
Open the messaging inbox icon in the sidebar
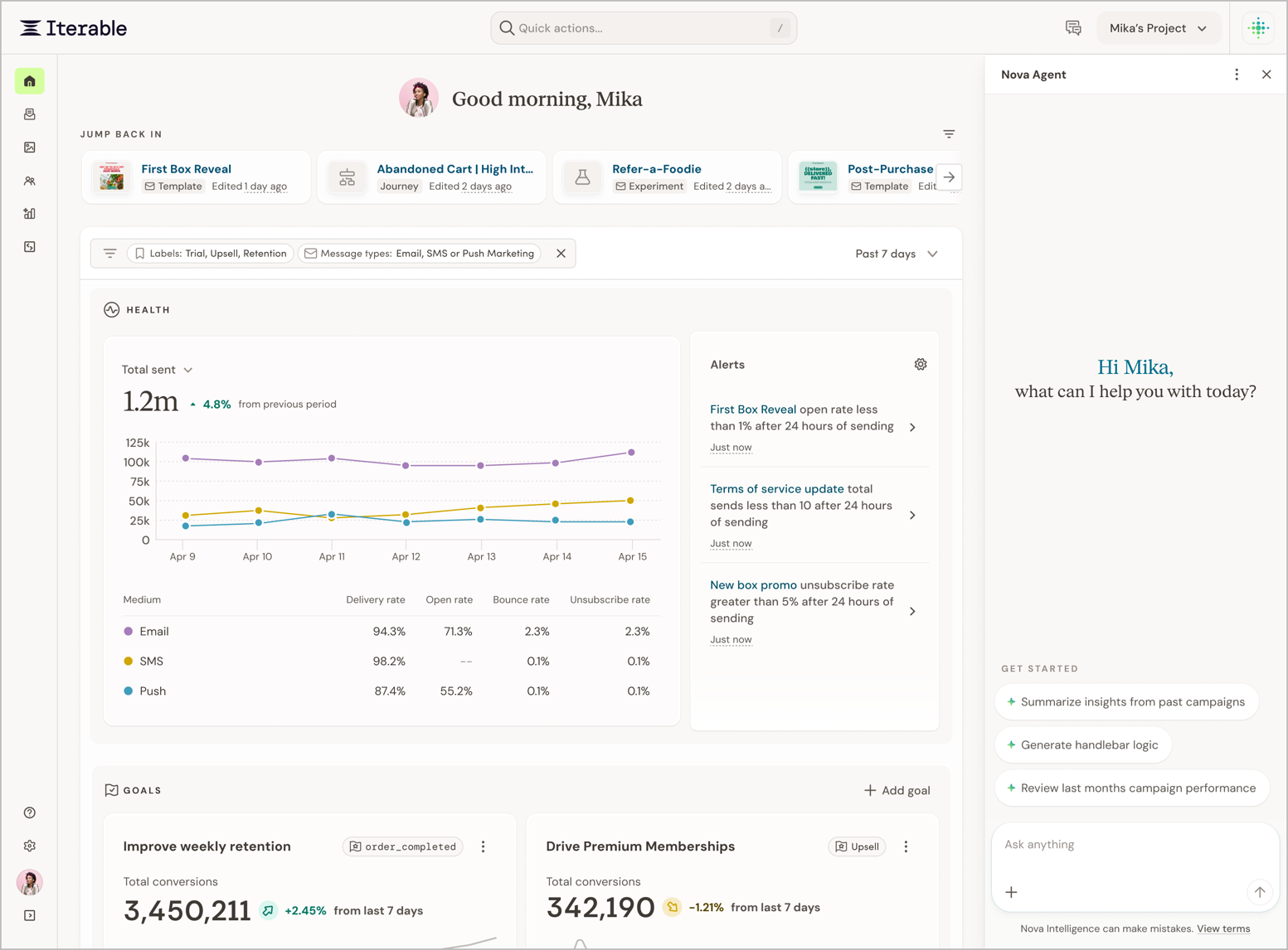tap(30, 114)
